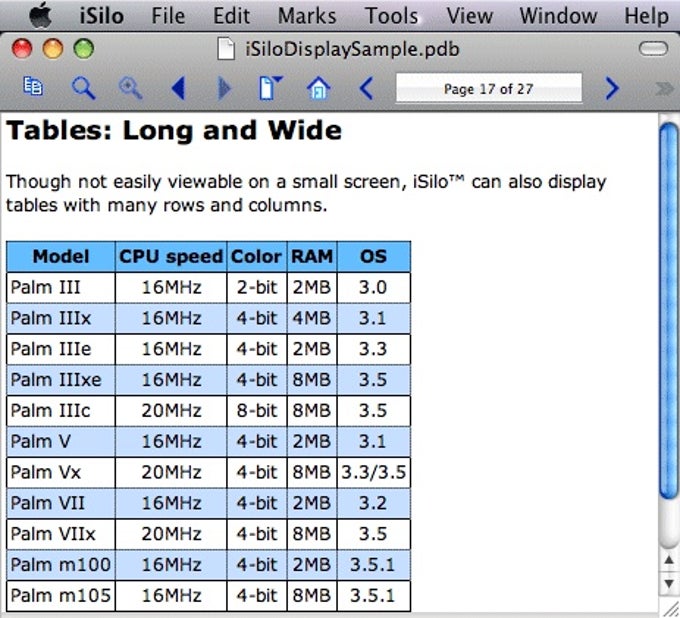Open the page marks dropdown icon
Screen dimensions: 680x618
pos(270,88)
